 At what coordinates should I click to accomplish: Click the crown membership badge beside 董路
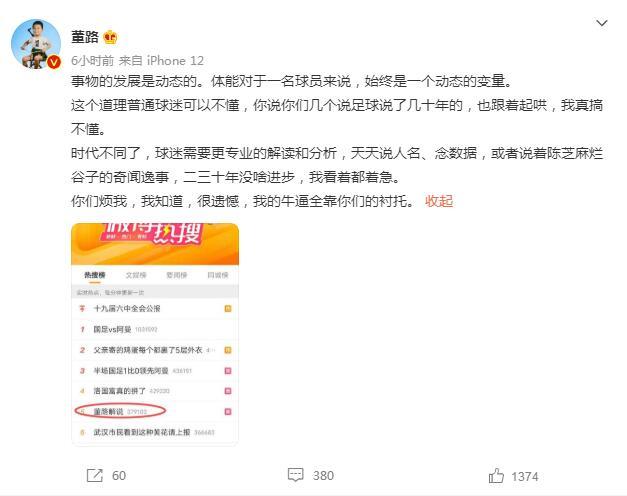click(x=110, y=37)
